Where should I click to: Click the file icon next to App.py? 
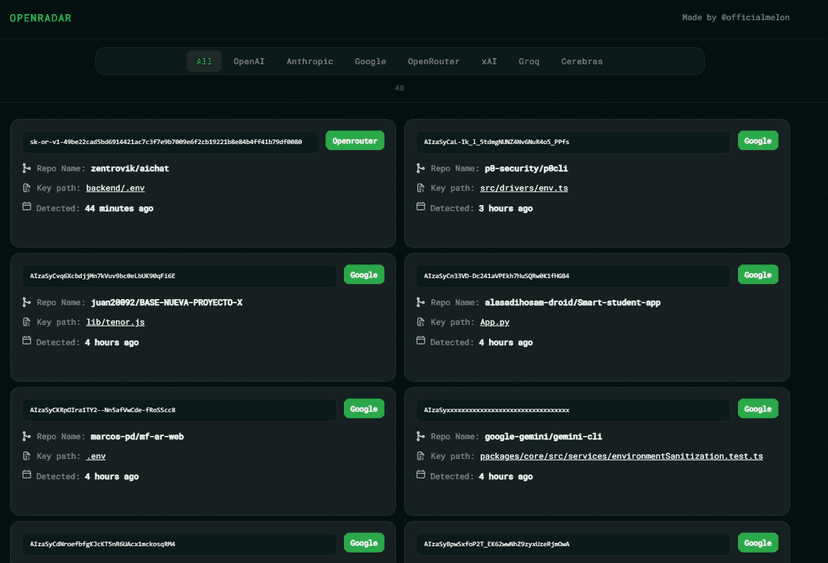(421, 322)
